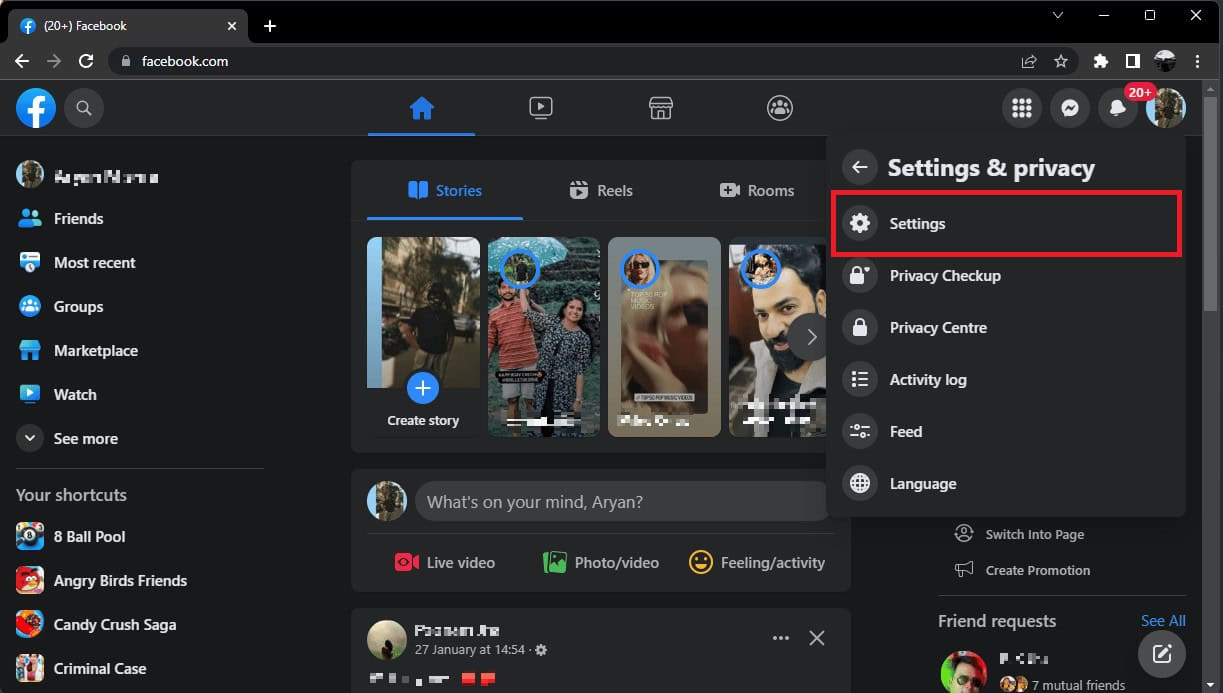Open the Marketplace tab in top bar
Screen dimensions: 1223x693
point(661,108)
